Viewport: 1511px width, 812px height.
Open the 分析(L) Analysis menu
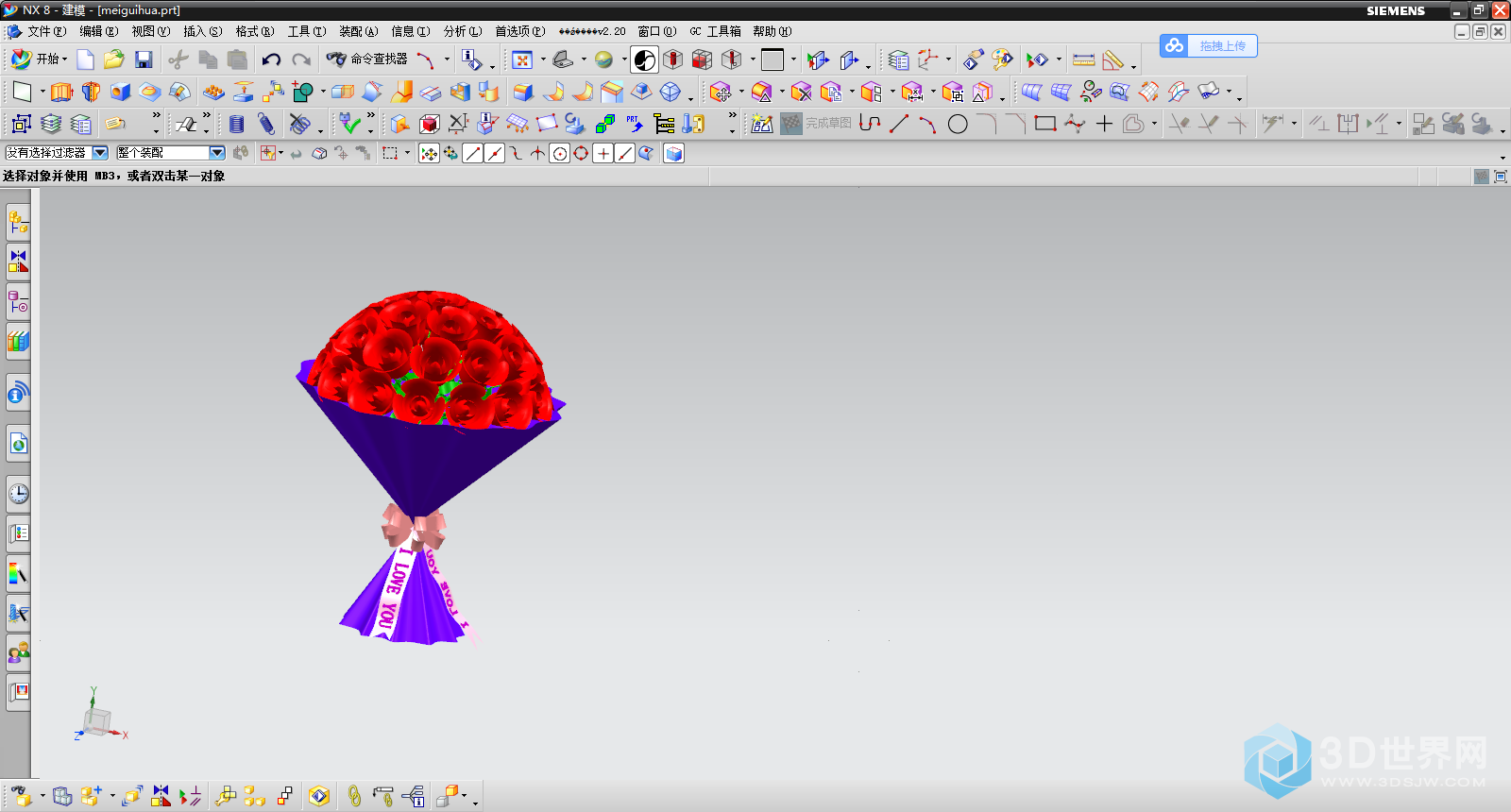coord(463,31)
